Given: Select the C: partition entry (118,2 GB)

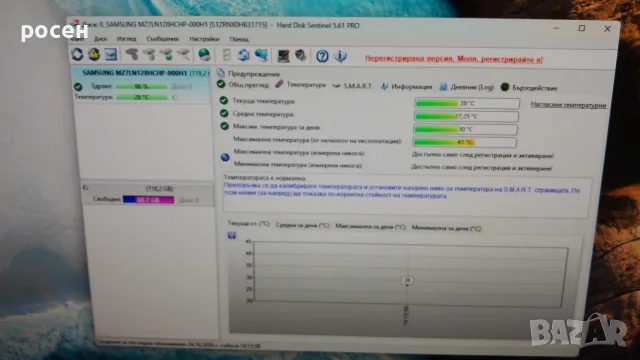Looking at the screenshot, I should (x=148, y=194).
